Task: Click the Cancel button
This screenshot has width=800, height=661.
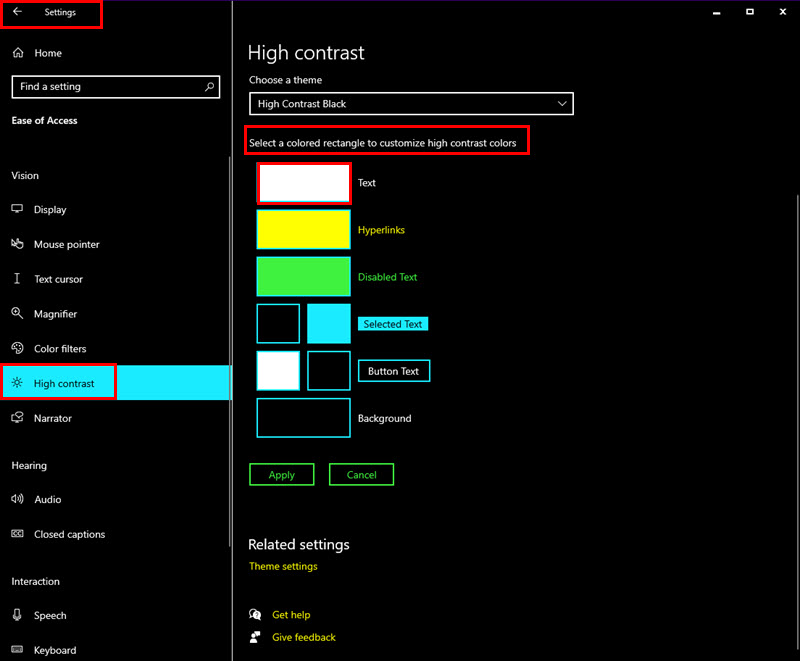Action: tap(361, 475)
